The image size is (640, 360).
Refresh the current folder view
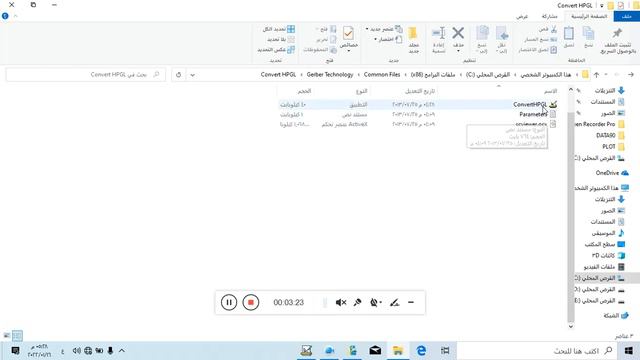point(178,75)
